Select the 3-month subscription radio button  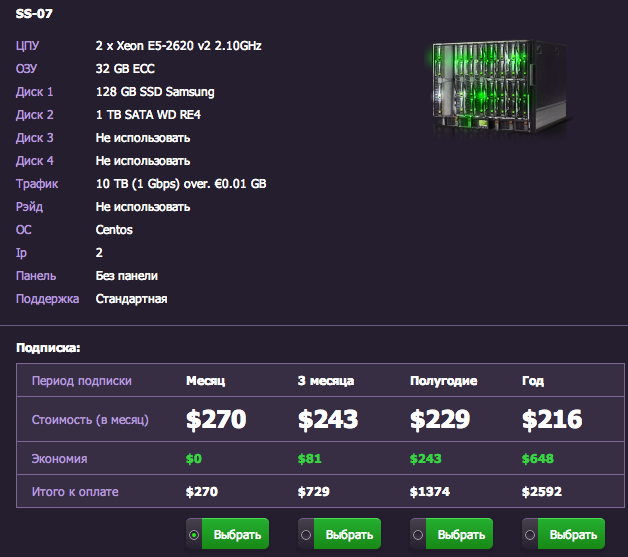click(305, 534)
